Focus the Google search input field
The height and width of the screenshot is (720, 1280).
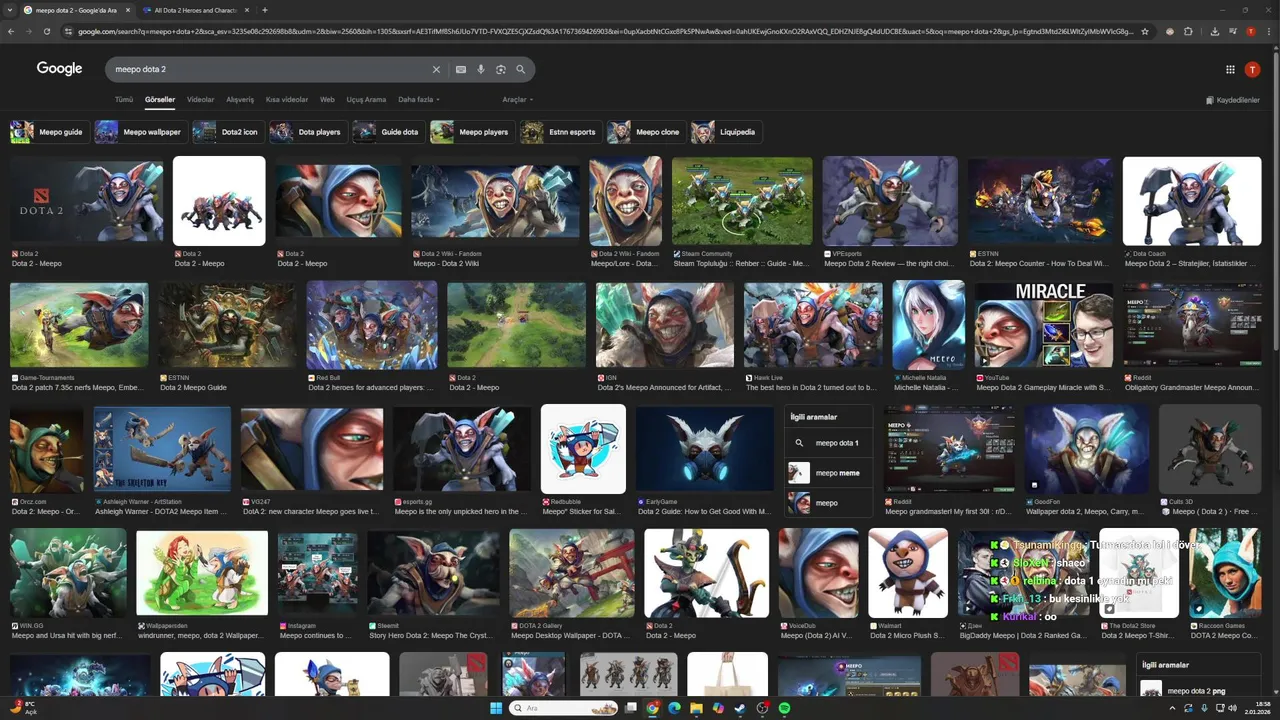pos(270,70)
